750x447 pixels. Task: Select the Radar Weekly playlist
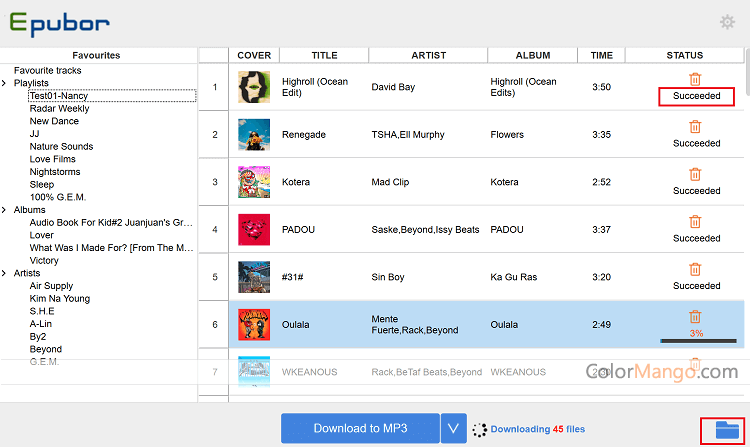click(59, 109)
